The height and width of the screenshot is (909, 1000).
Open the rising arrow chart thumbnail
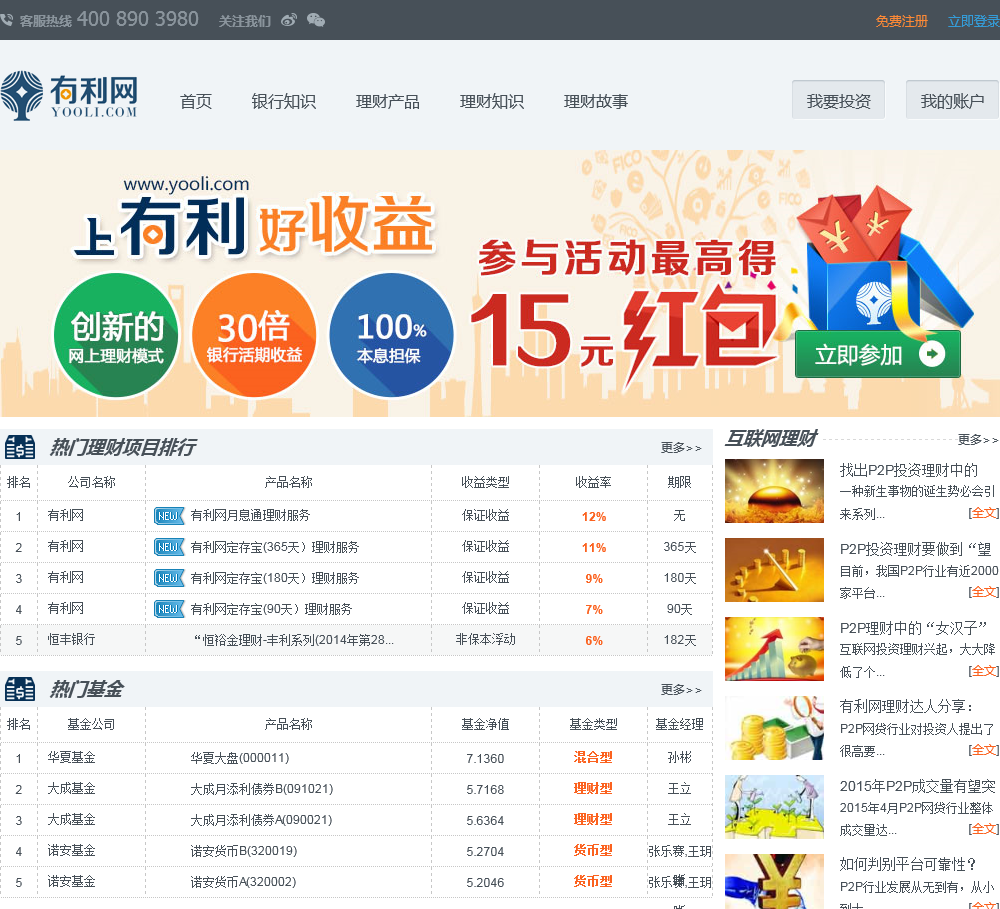(x=774, y=649)
